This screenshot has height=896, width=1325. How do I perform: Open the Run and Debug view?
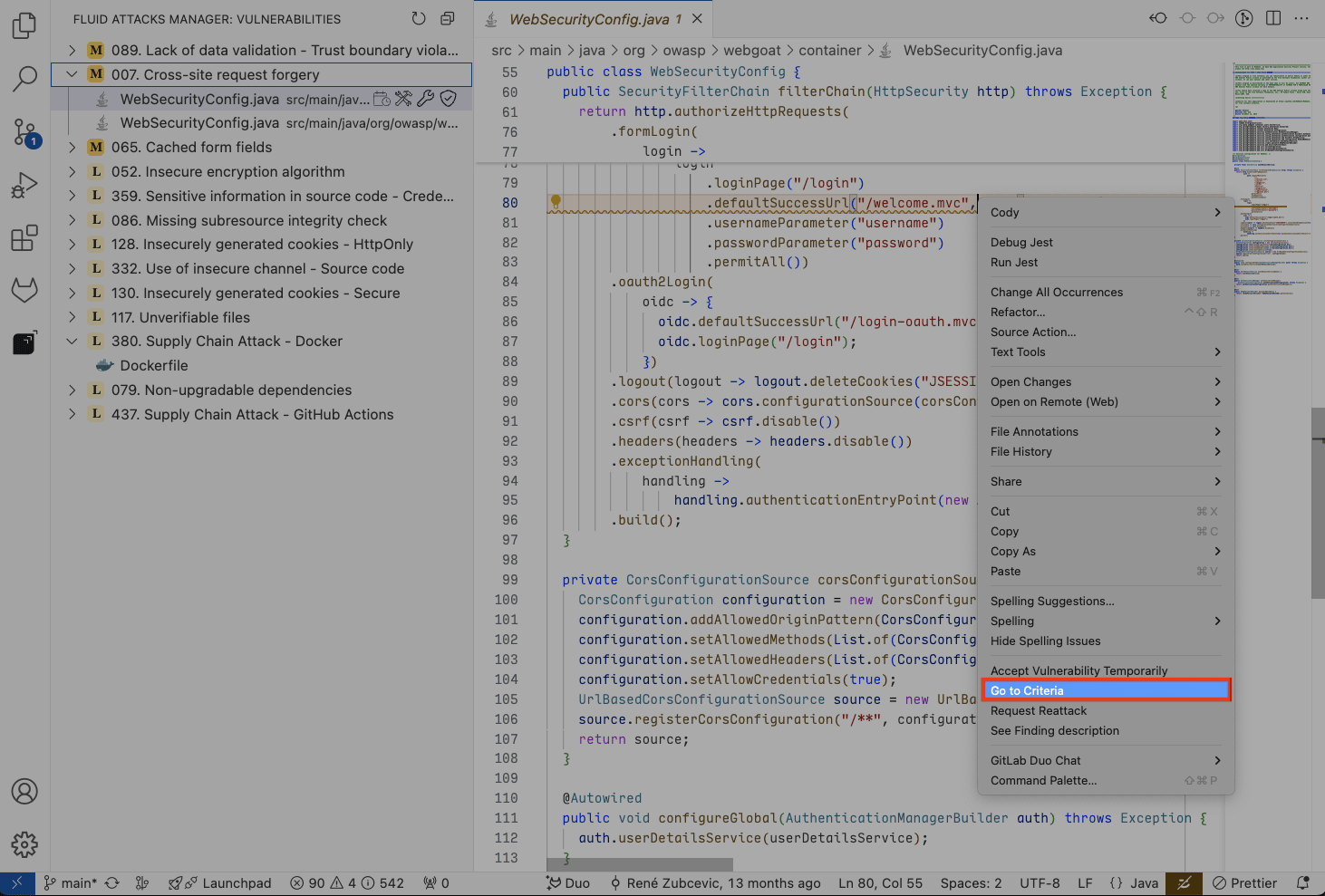click(24, 186)
